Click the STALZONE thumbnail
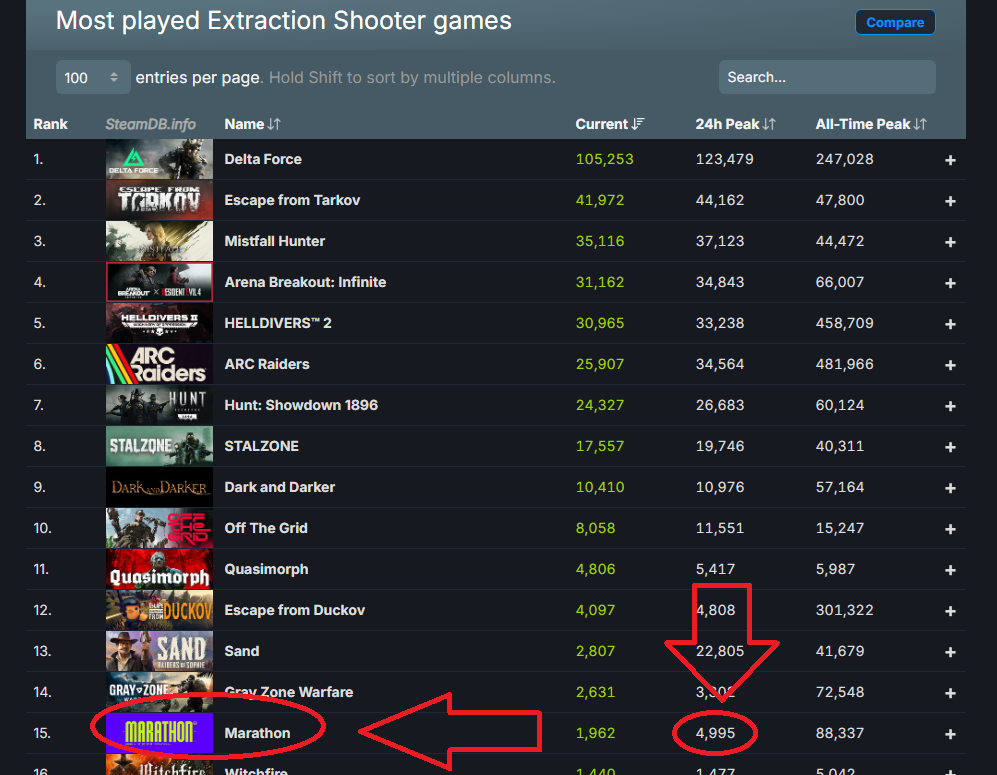Screen dimensions: 997x775 pos(159,446)
